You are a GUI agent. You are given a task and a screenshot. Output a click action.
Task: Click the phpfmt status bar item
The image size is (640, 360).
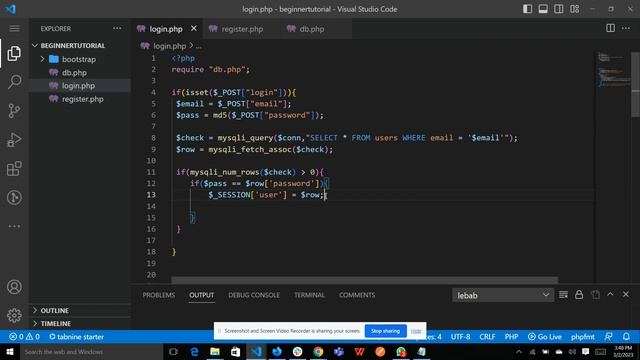[x=582, y=337]
